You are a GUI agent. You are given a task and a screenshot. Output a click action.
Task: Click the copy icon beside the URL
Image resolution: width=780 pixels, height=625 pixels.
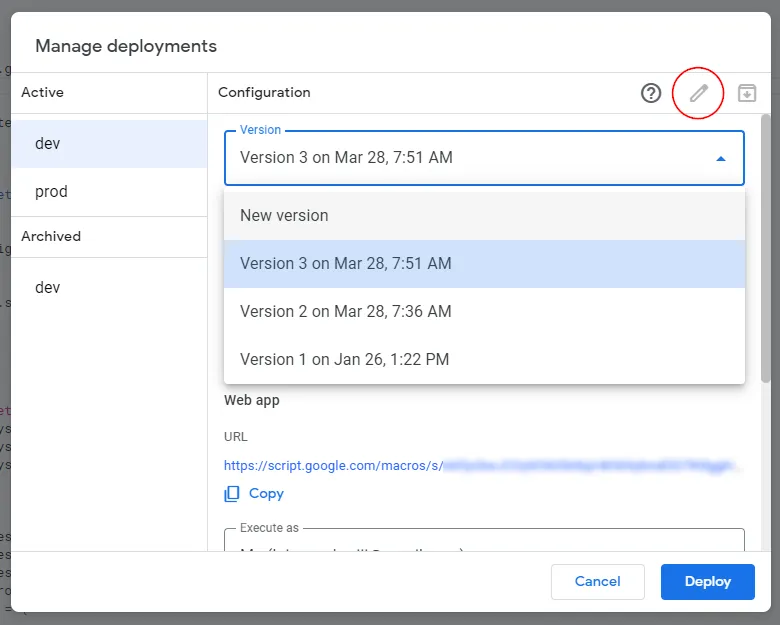tap(232, 493)
